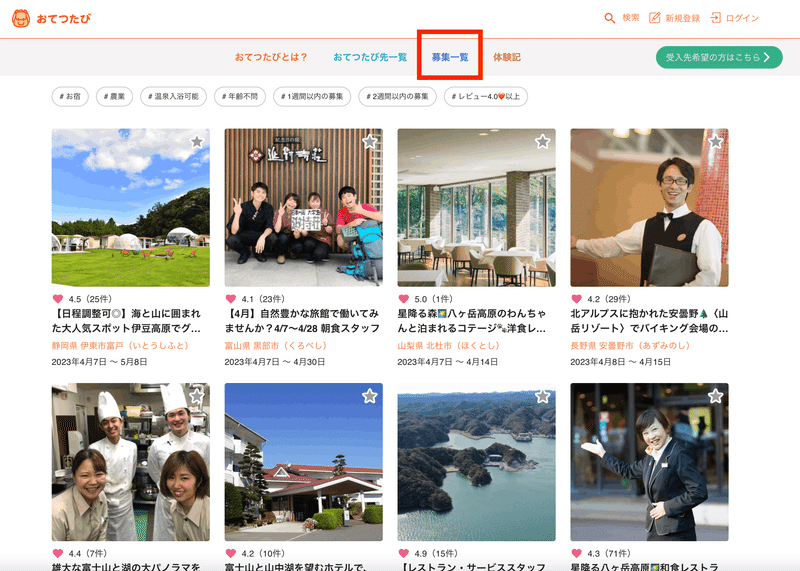Image resolution: width=800 pixels, height=571 pixels.
Task: Toggle the #レビュー4.0以上 filter tag
Action: pyautogui.click(x=486, y=96)
